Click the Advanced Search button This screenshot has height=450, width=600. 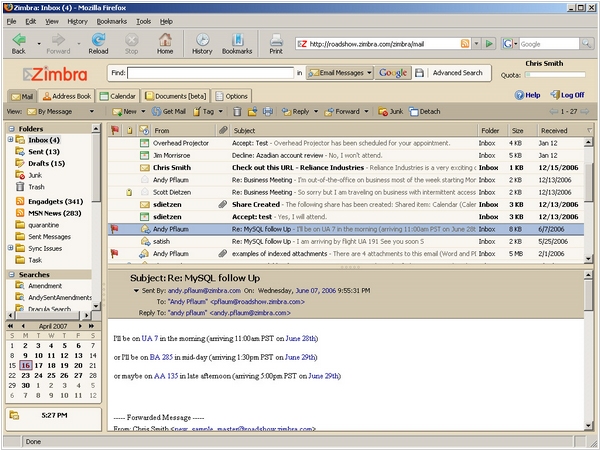coord(457,73)
